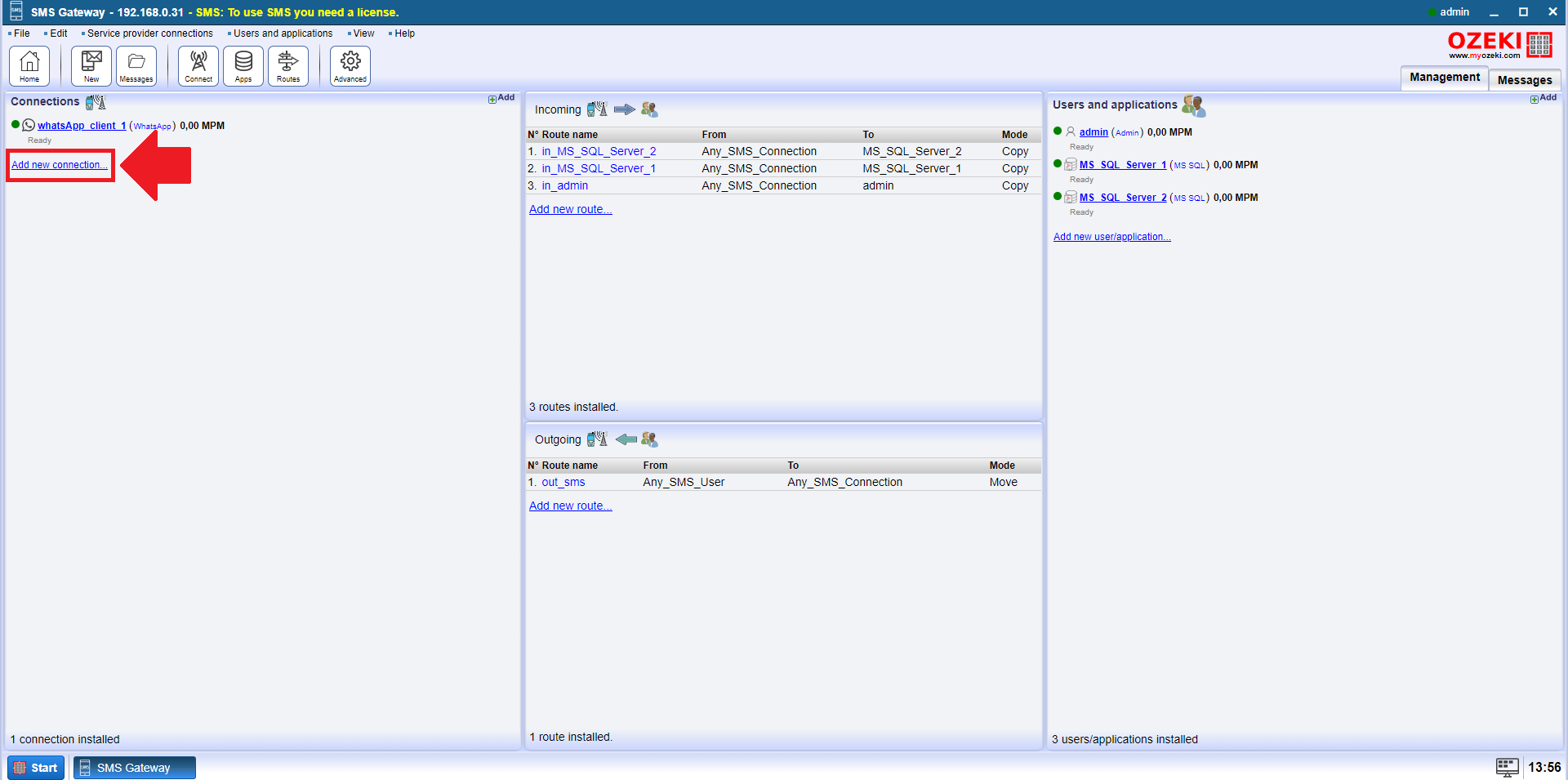The width and height of the screenshot is (1568, 780).
Task: Click Add button in Connections panel
Action: pos(501,98)
